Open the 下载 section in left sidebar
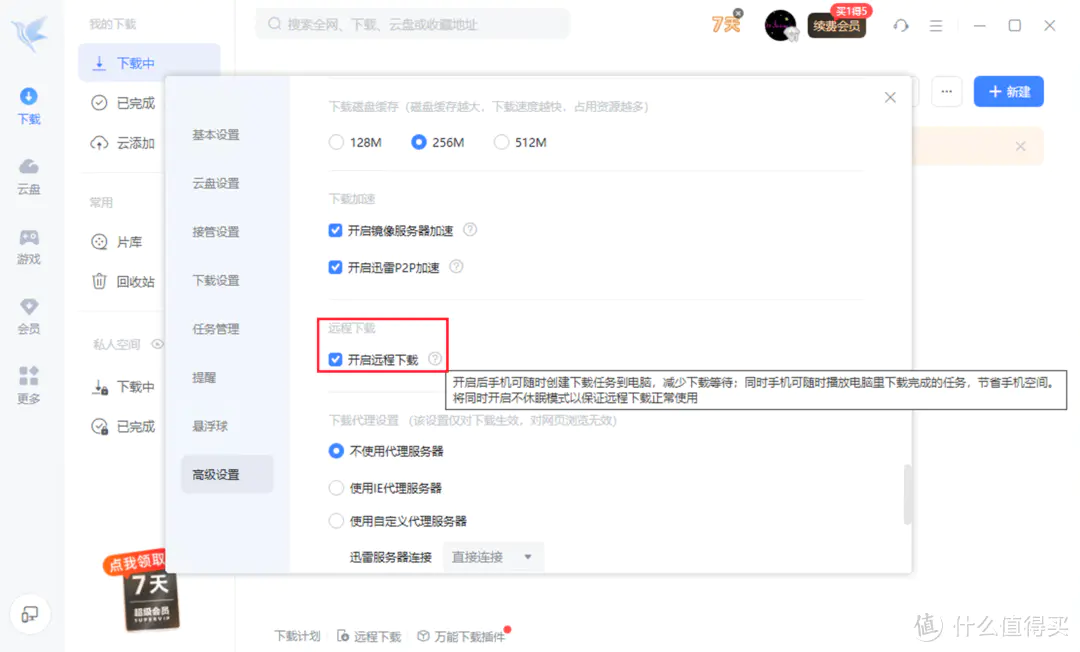 point(29,107)
